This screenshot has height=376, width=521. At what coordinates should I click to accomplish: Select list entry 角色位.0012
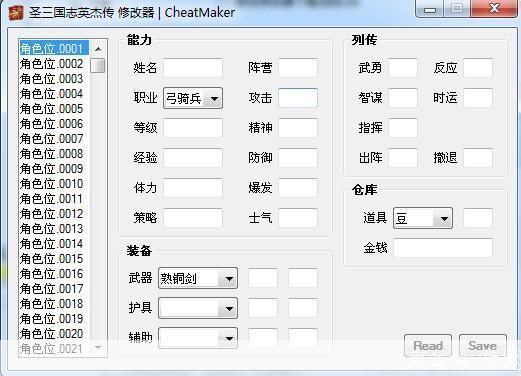coord(54,214)
